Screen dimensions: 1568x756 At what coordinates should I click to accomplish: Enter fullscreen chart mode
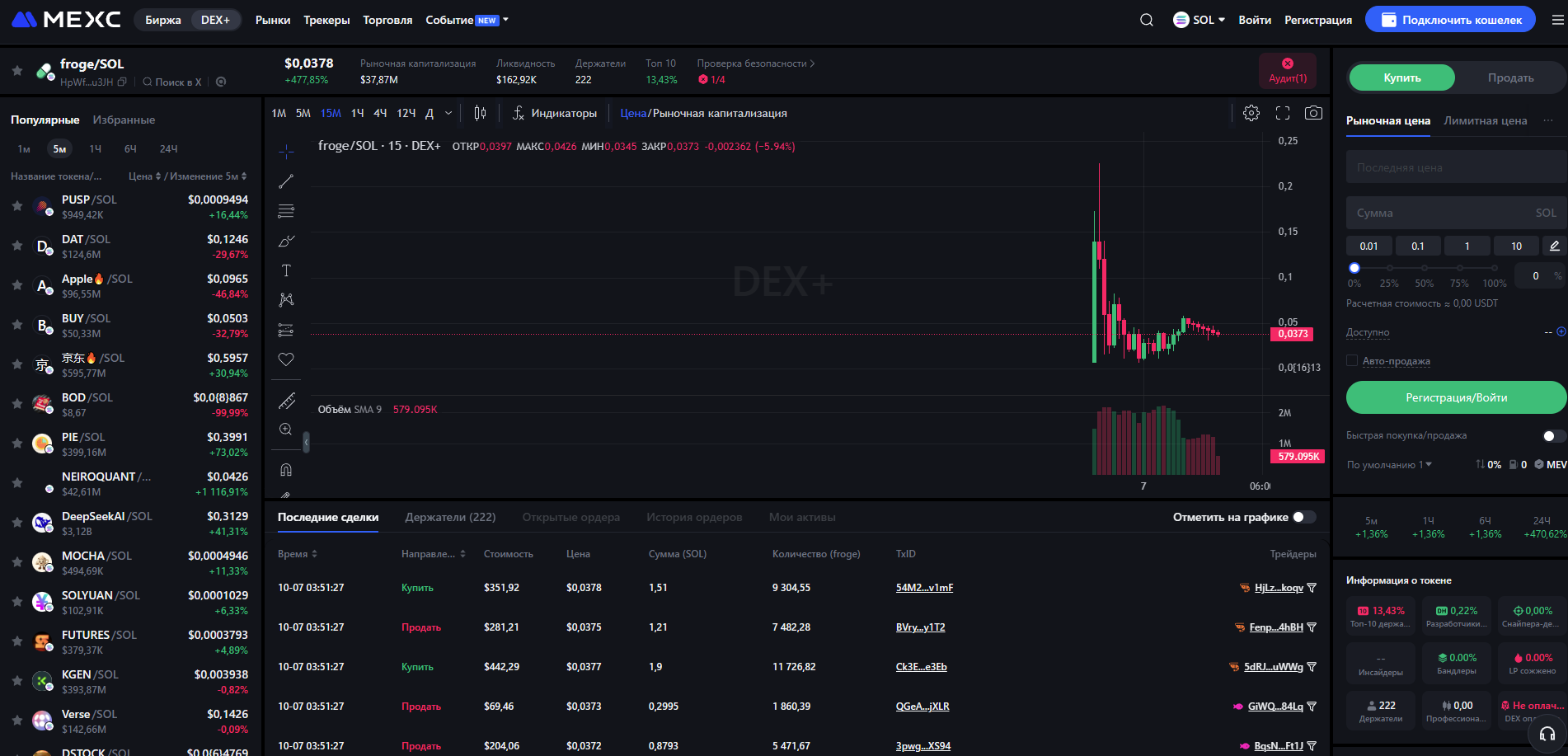(1283, 114)
